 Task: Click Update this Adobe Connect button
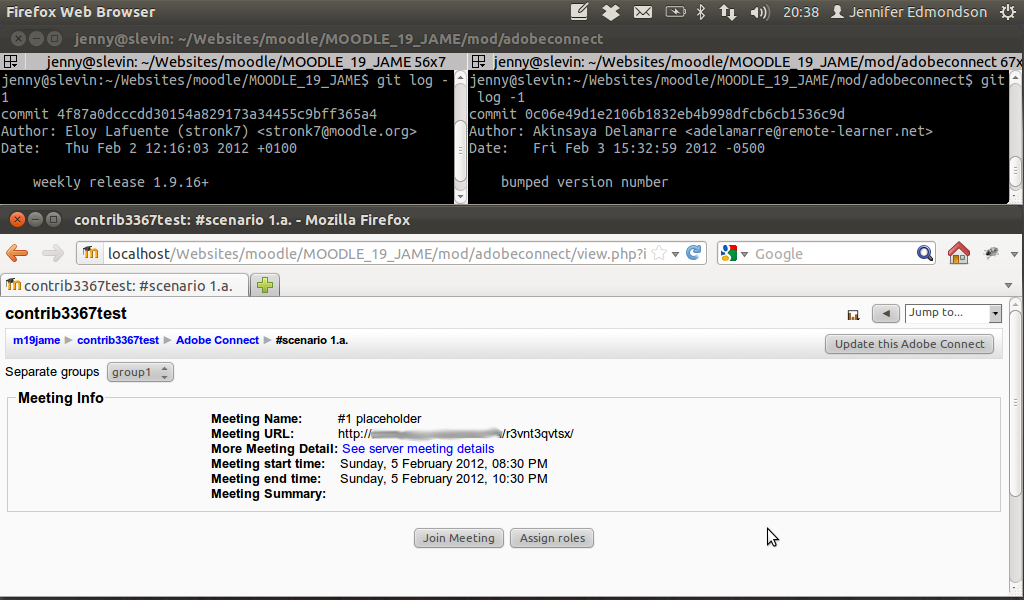[909, 344]
